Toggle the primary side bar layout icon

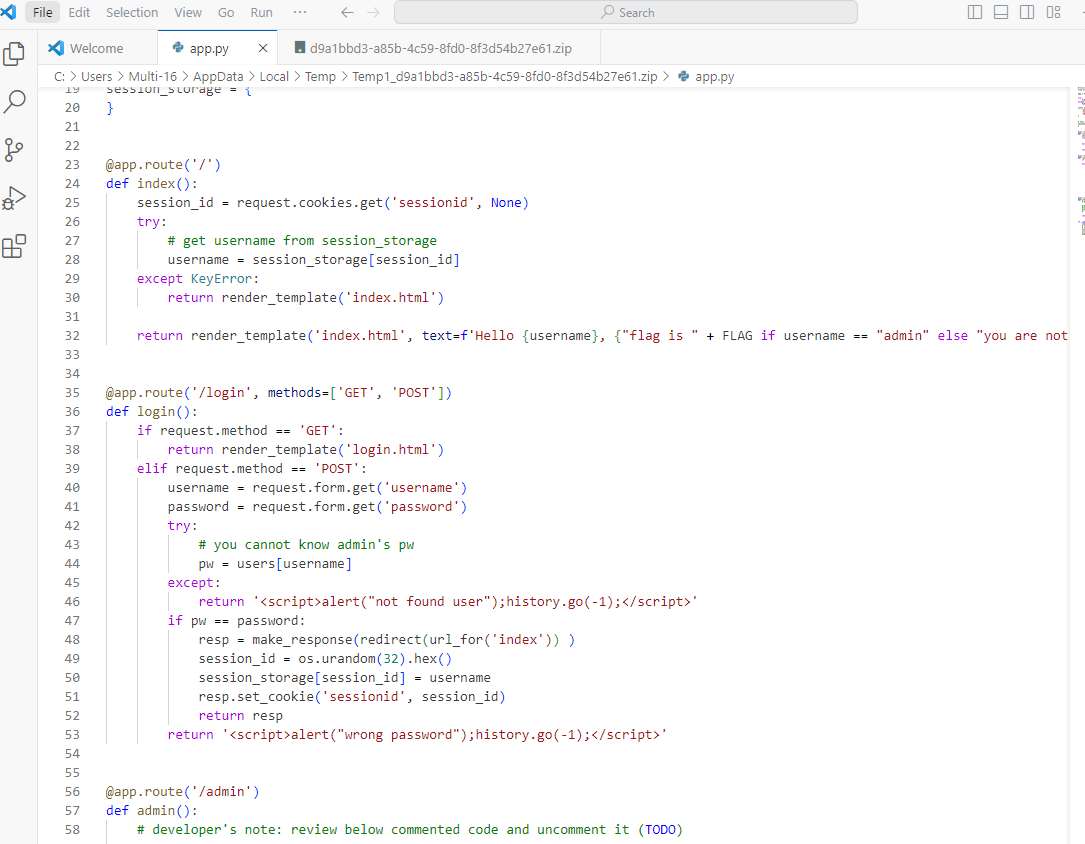point(975,12)
